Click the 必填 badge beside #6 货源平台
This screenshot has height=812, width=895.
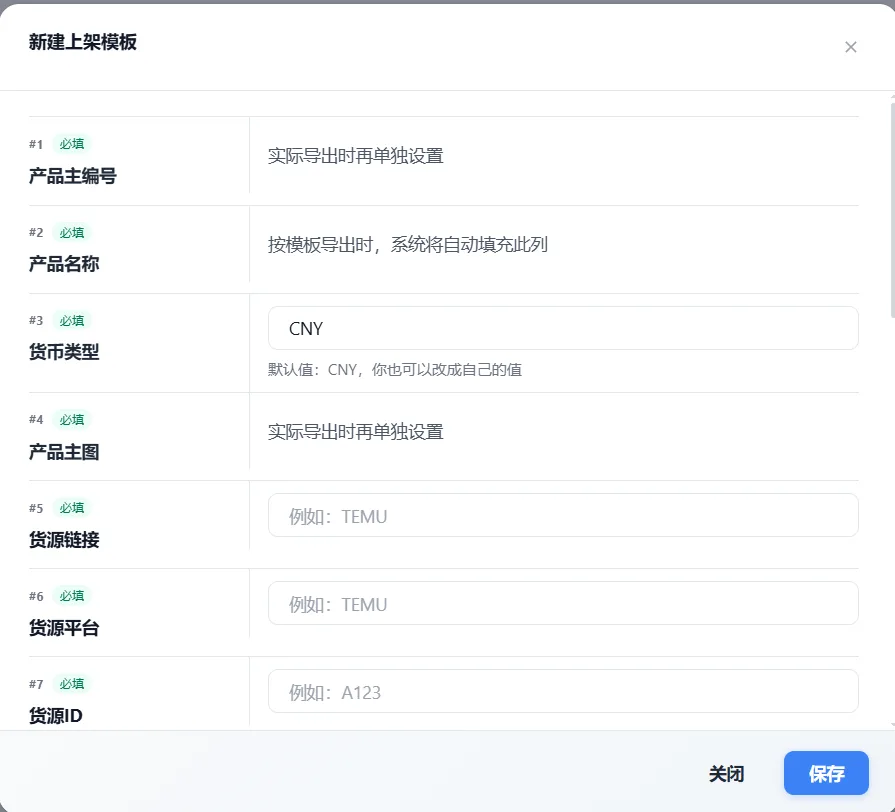72,595
